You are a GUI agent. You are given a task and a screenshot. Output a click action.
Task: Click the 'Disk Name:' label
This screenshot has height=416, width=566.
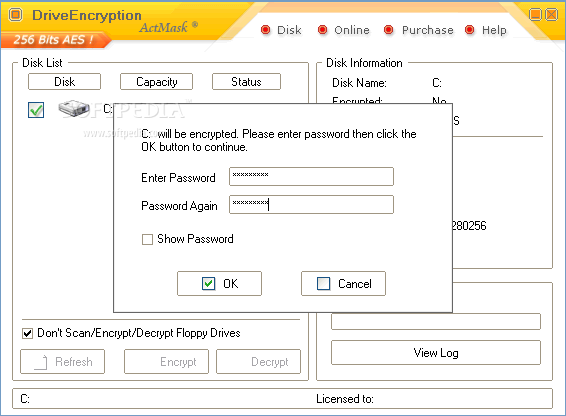point(359,83)
